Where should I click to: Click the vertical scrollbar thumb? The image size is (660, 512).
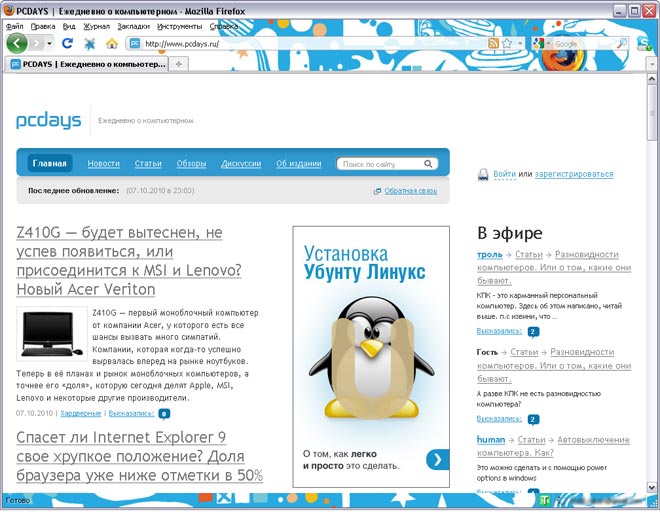[x=652, y=112]
